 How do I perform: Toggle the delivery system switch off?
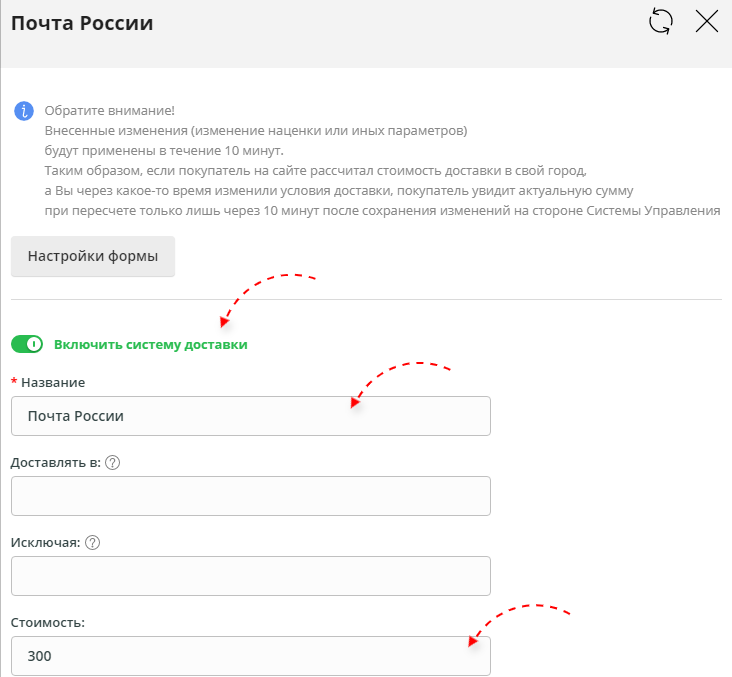point(27,344)
